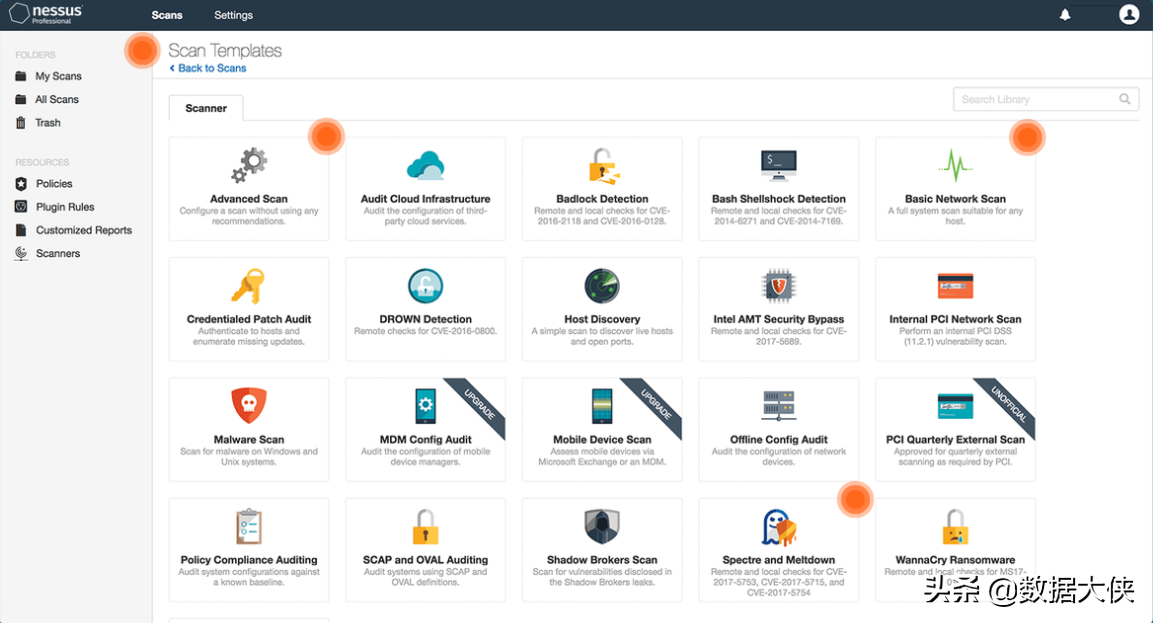The height and width of the screenshot is (623, 1153).
Task: Open the Host Discovery radar icon
Action: 602,286
